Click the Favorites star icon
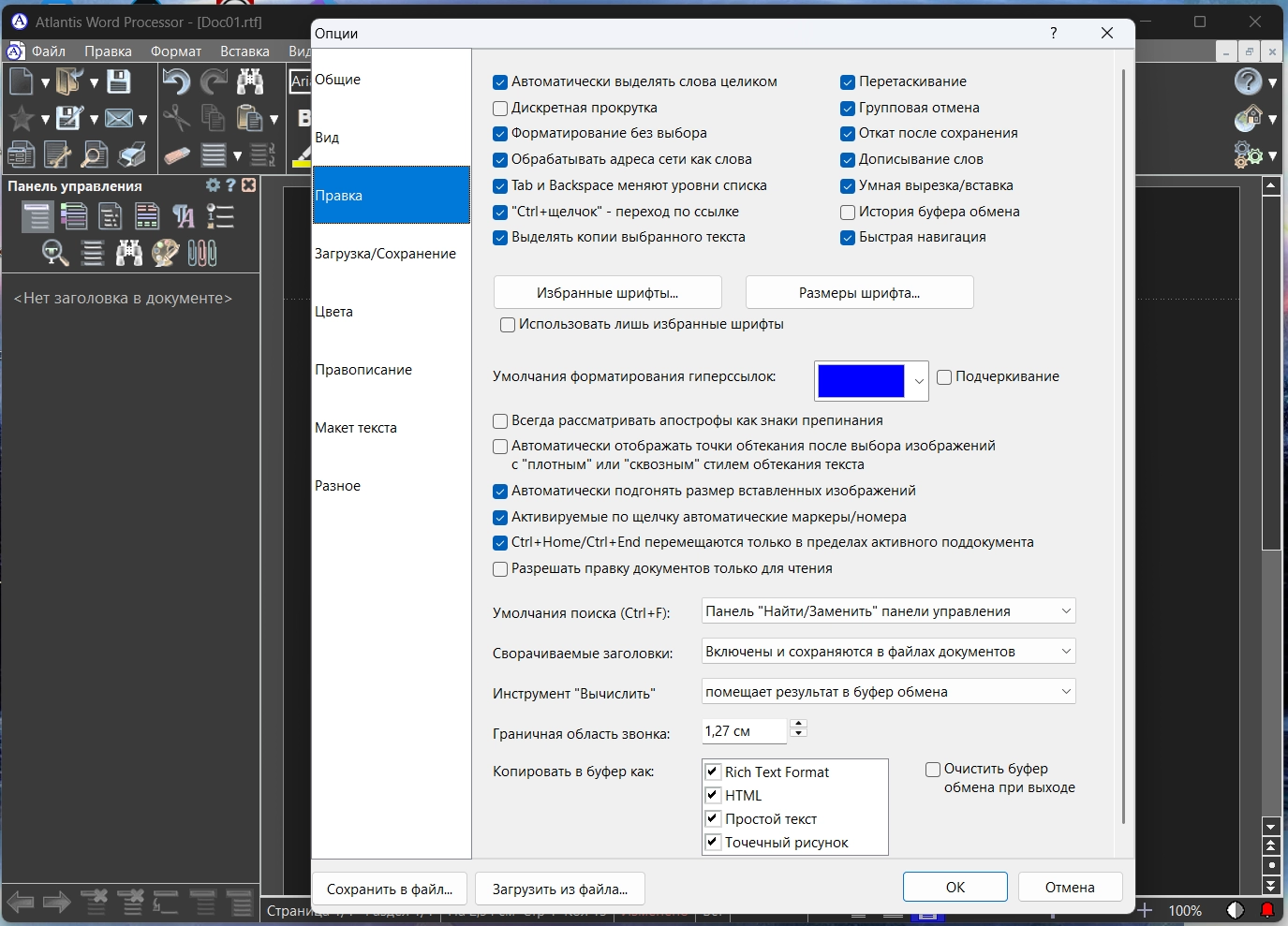Screen dimensions: 1288x926 [x=21, y=118]
